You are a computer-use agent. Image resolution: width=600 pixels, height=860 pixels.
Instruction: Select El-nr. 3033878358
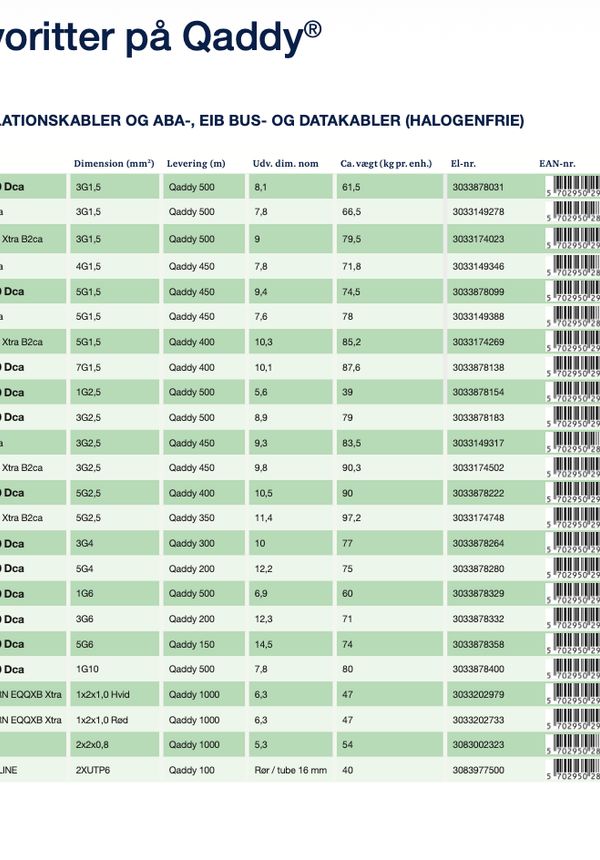pos(478,644)
